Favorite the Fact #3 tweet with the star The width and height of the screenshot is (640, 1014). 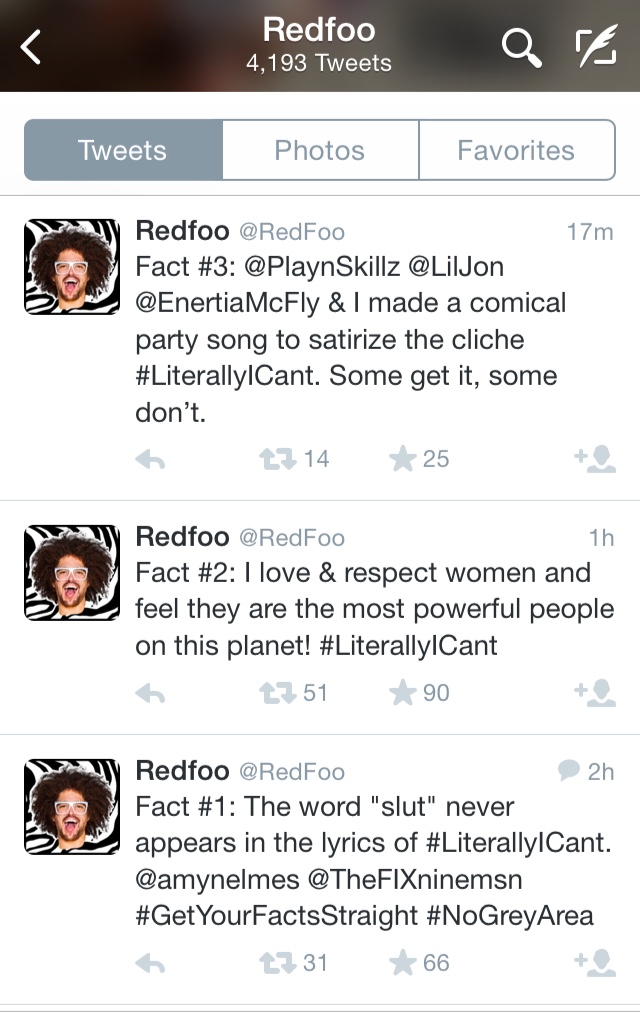point(402,458)
